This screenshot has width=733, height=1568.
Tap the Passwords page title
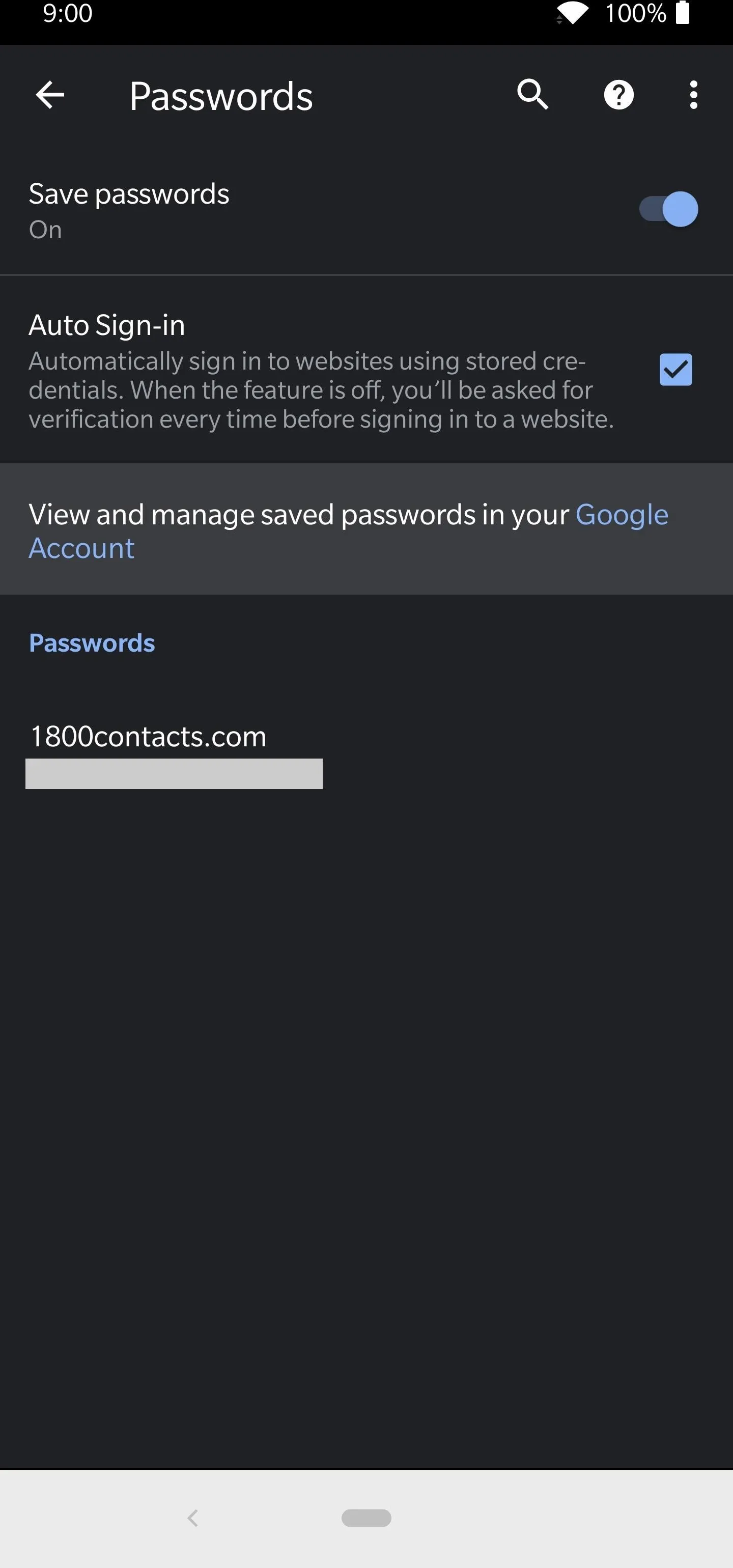point(221,96)
